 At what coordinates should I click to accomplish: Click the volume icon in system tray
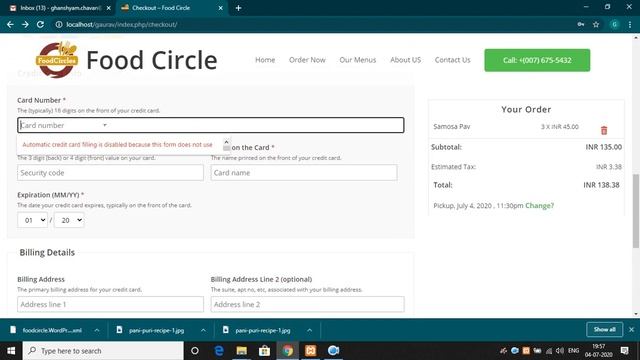point(560,351)
